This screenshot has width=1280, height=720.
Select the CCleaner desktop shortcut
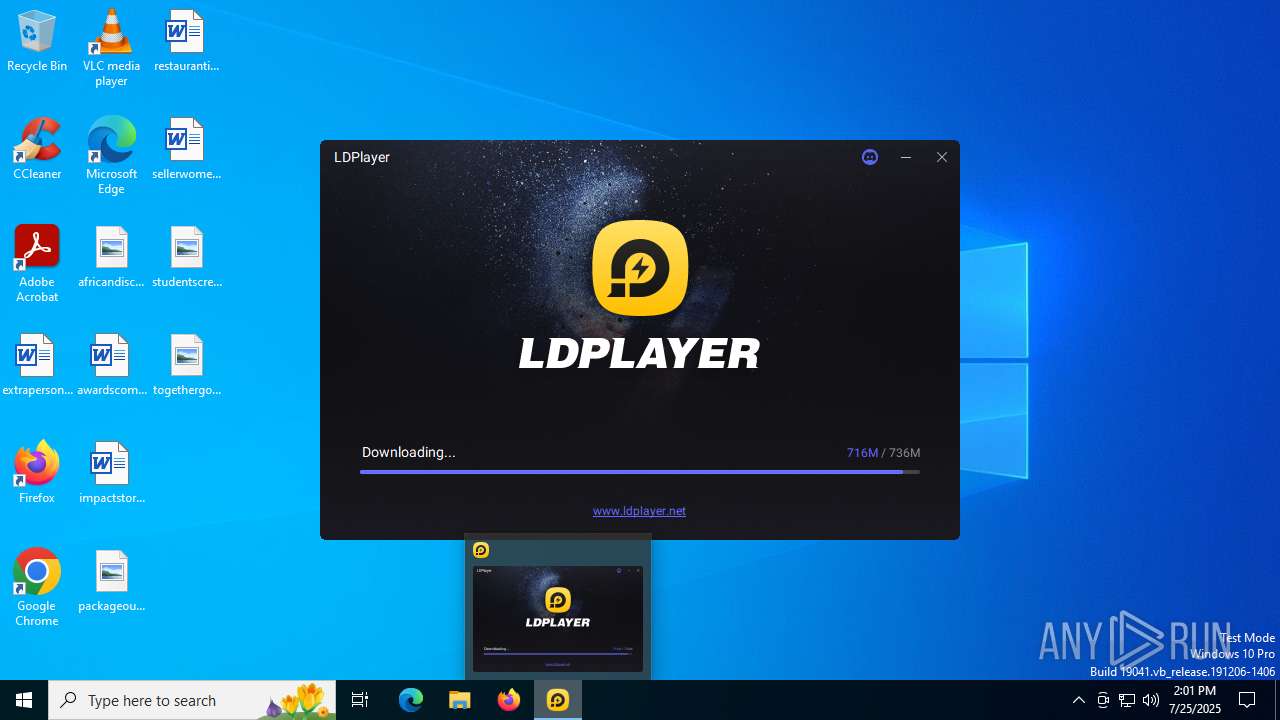pyautogui.click(x=37, y=150)
